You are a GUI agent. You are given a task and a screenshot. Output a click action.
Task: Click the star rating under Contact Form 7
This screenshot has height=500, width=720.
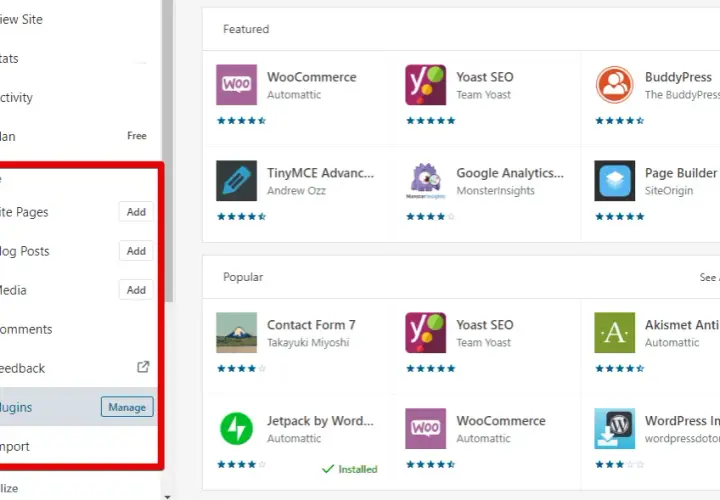pos(242,368)
